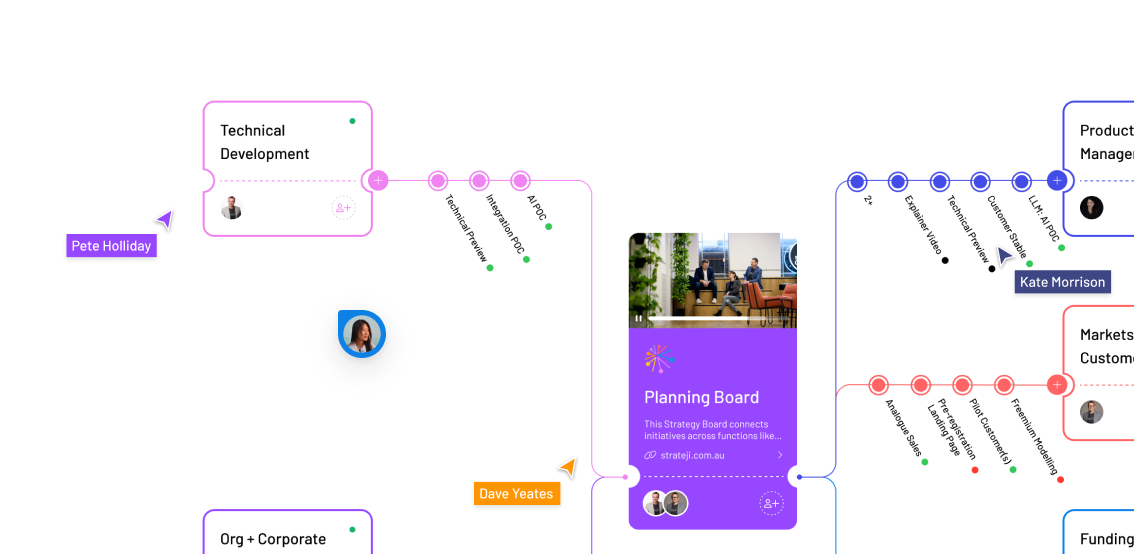The height and width of the screenshot is (554, 1134).
Task: Select the blue LLM: AI POC milestone node
Action: click(1021, 181)
